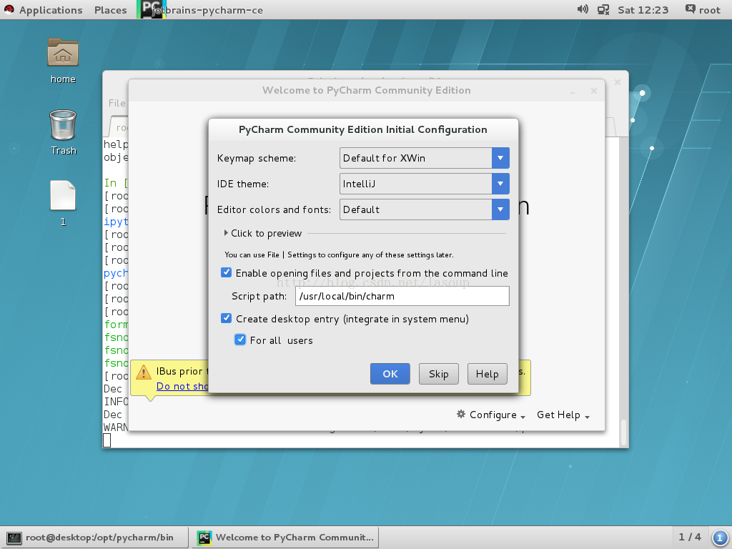
Task: Click the Script path input field
Action: click(402, 296)
